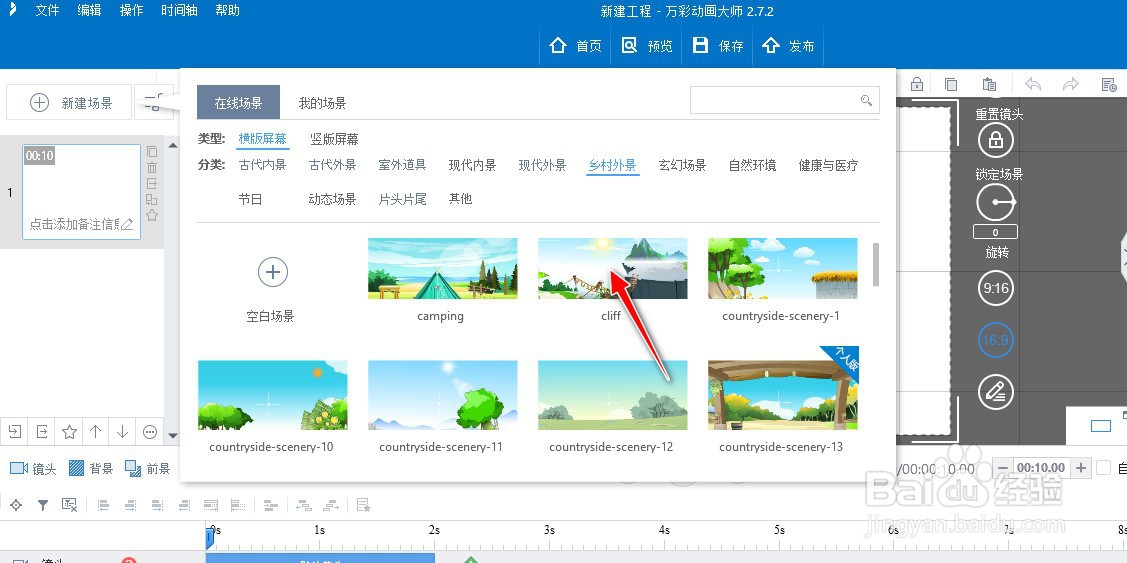
Task: Decrease duration with the minus button
Action: pyautogui.click(x=1003, y=468)
